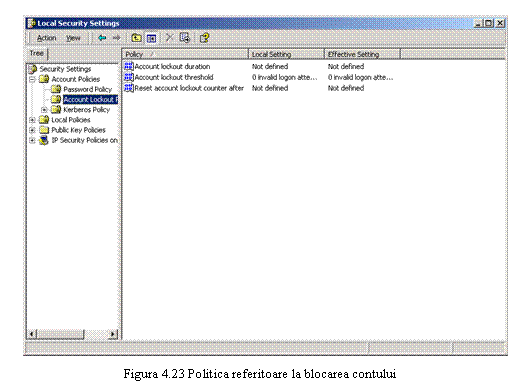Click the tree pane's right scroll arrow
Image resolution: width=508 pixels, height=389 pixels.
click(113, 334)
